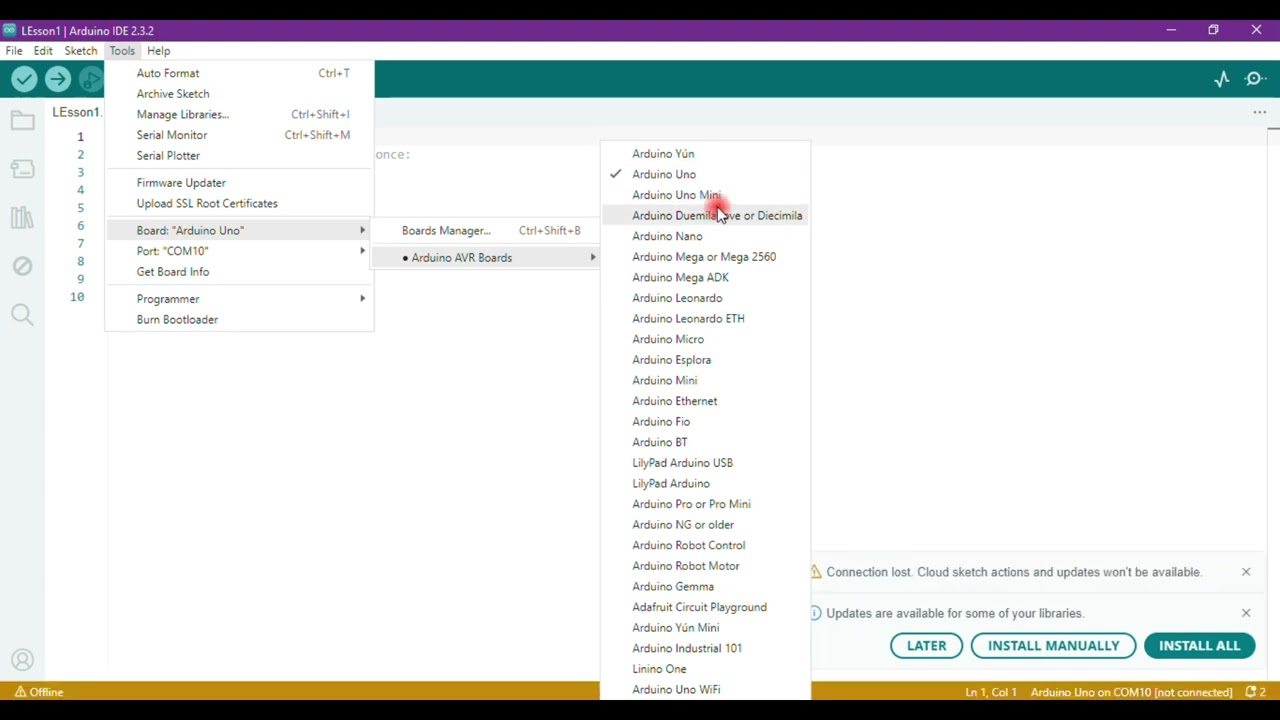Click the Ln 1, Col 1 status entry

(991, 692)
